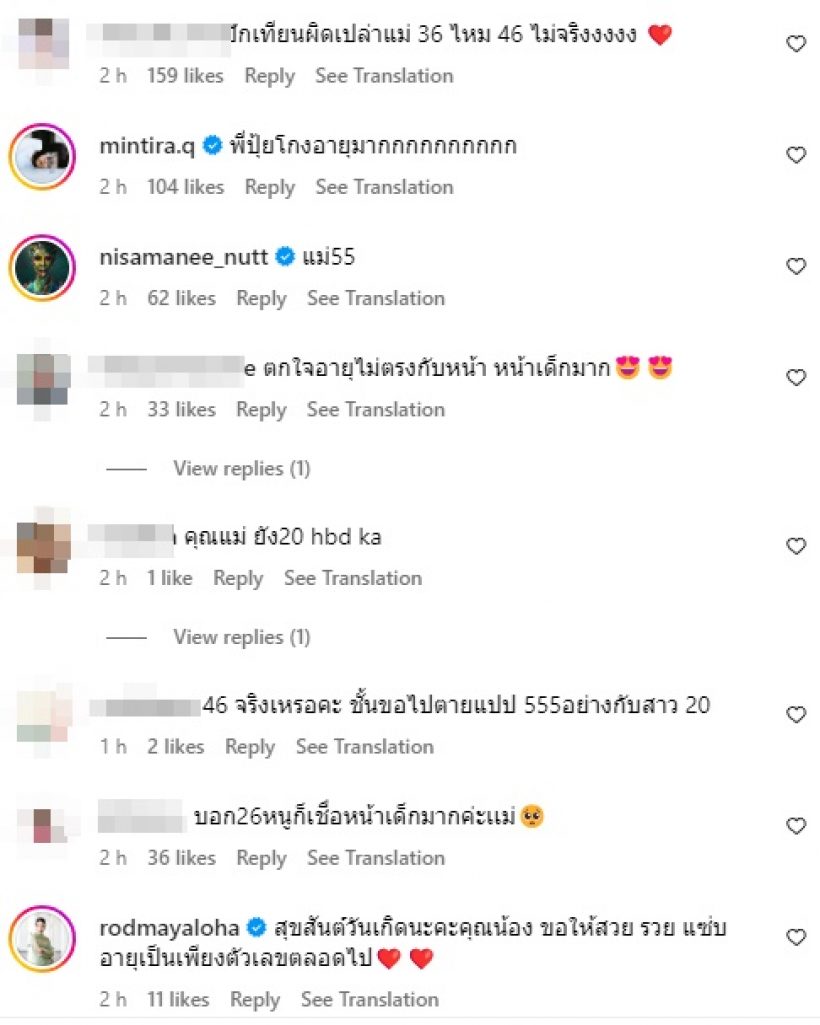Tap heart on rodmayaloha's birthday comment
Viewport: 820px width, 1025px height.
tap(796, 937)
